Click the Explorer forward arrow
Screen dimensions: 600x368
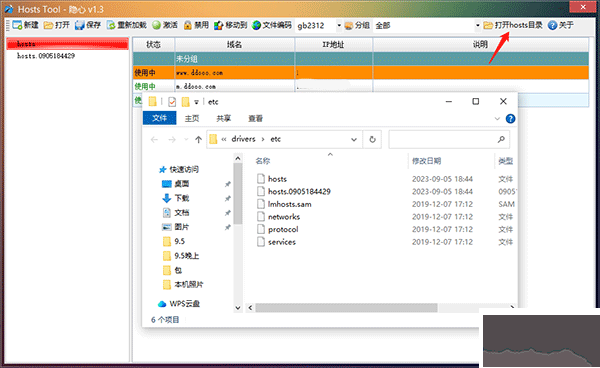(x=172, y=140)
